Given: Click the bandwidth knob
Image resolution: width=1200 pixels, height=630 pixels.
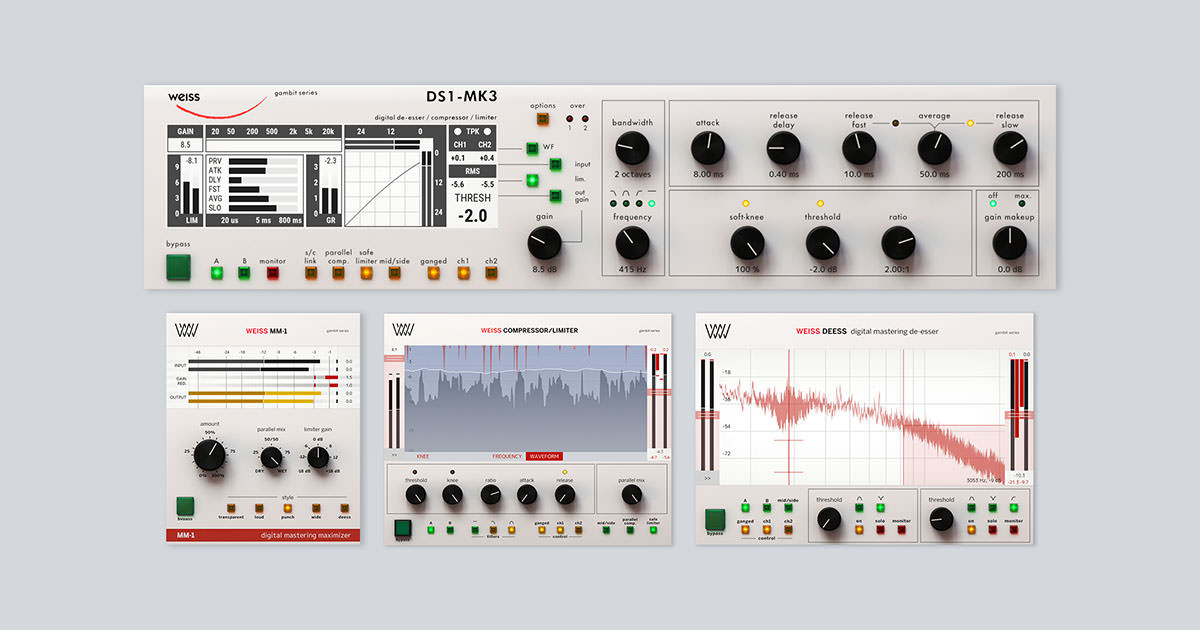Looking at the screenshot, I should click(632, 149).
